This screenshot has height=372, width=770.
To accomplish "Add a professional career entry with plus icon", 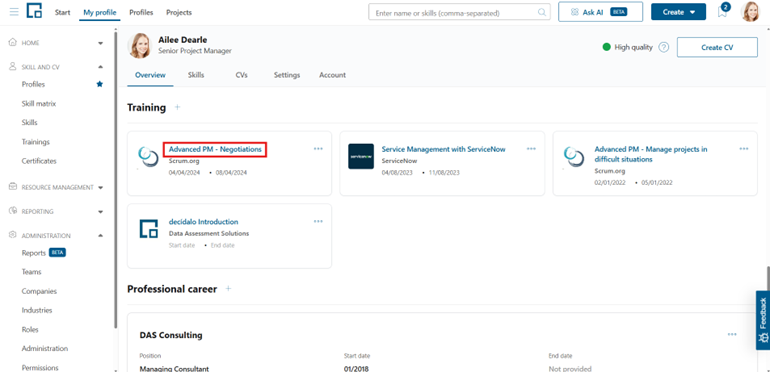I will click(x=228, y=289).
